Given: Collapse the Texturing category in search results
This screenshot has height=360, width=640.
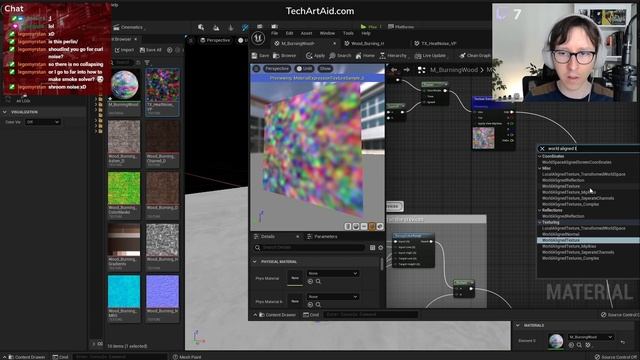Looking at the screenshot, I should [x=540, y=222].
